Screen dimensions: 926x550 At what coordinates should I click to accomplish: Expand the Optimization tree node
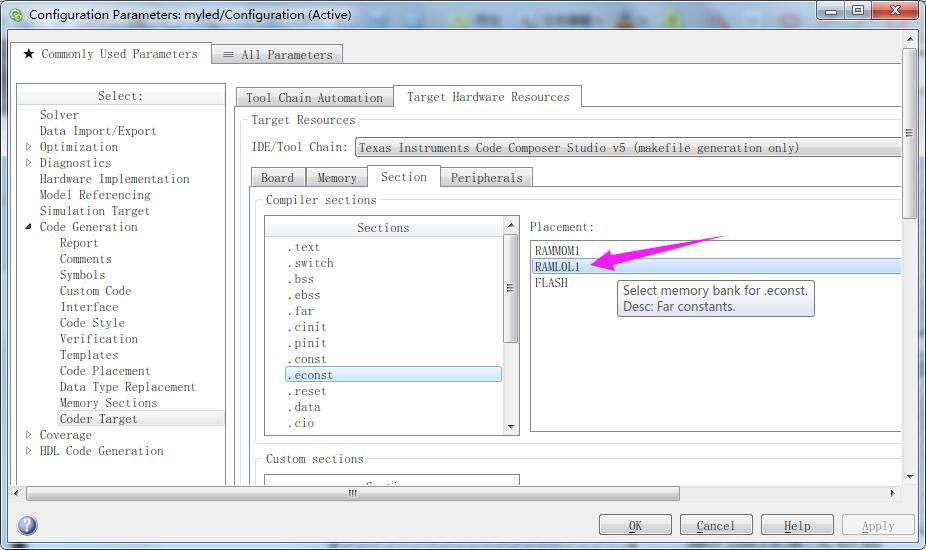click(x=28, y=147)
